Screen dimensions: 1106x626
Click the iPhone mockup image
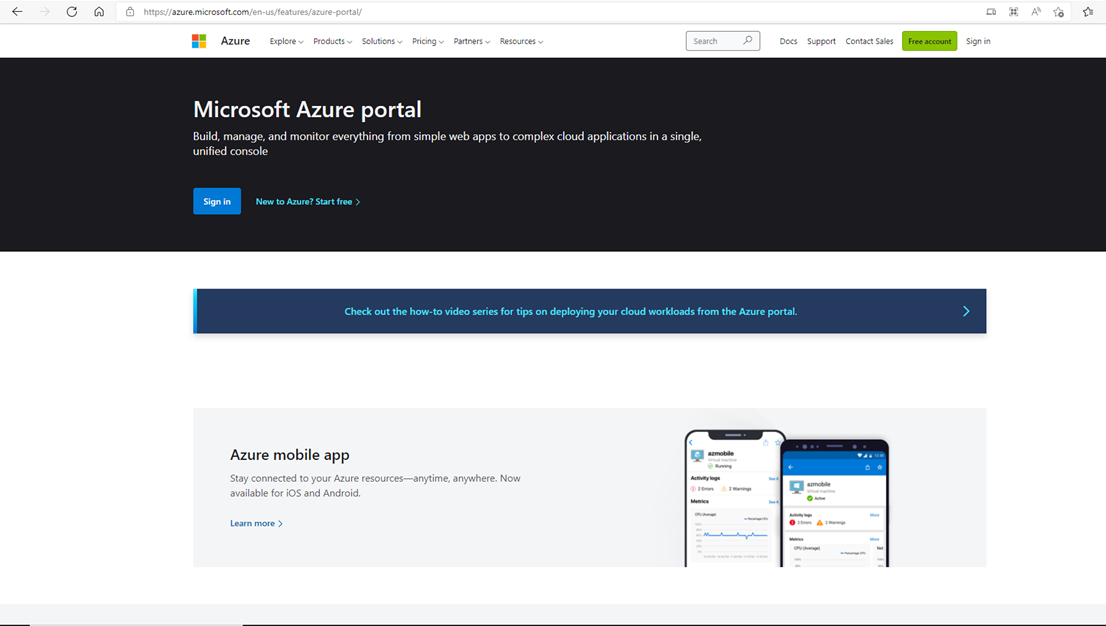[x=732, y=498]
